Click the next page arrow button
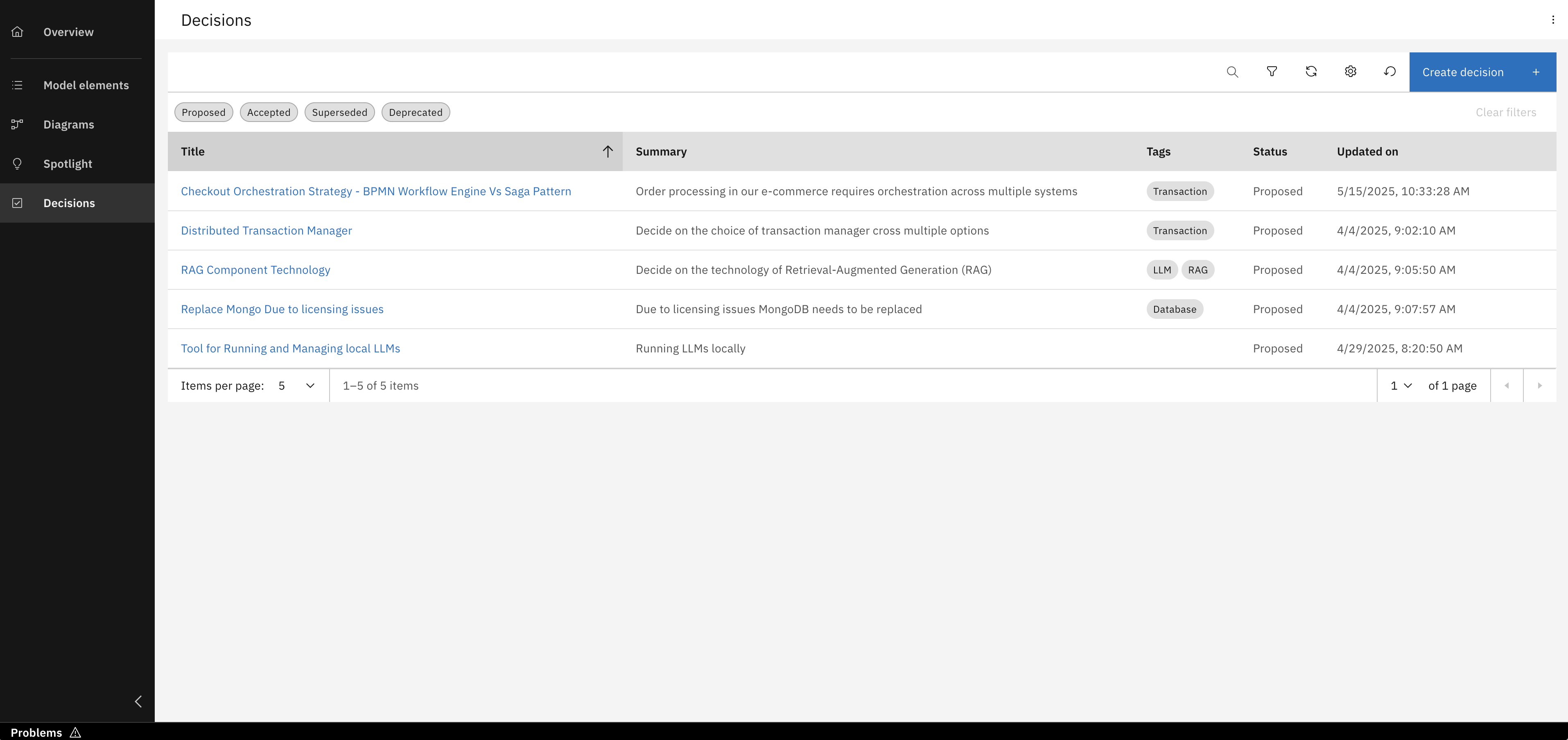Image resolution: width=1568 pixels, height=740 pixels. point(1539,386)
